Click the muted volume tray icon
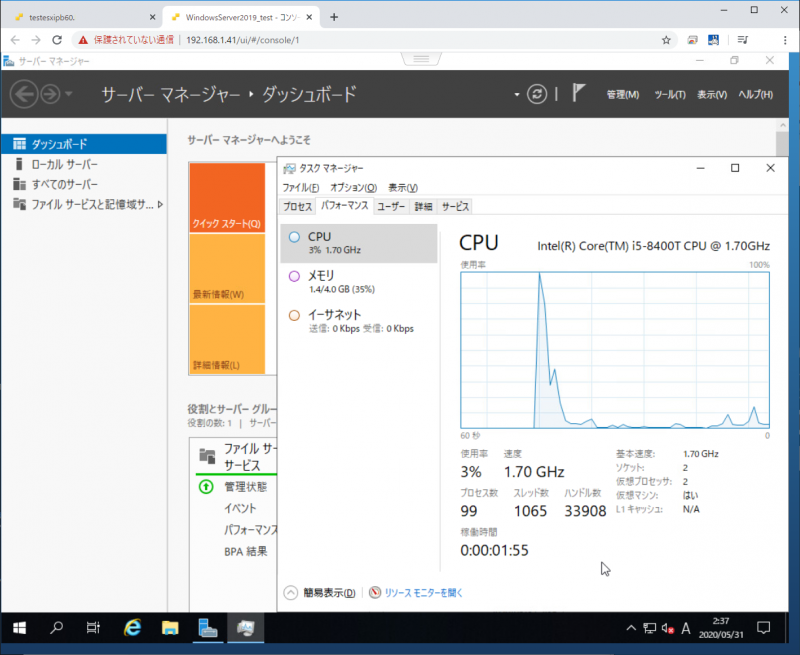The height and width of the screenshot is (655, 800). 668,628
